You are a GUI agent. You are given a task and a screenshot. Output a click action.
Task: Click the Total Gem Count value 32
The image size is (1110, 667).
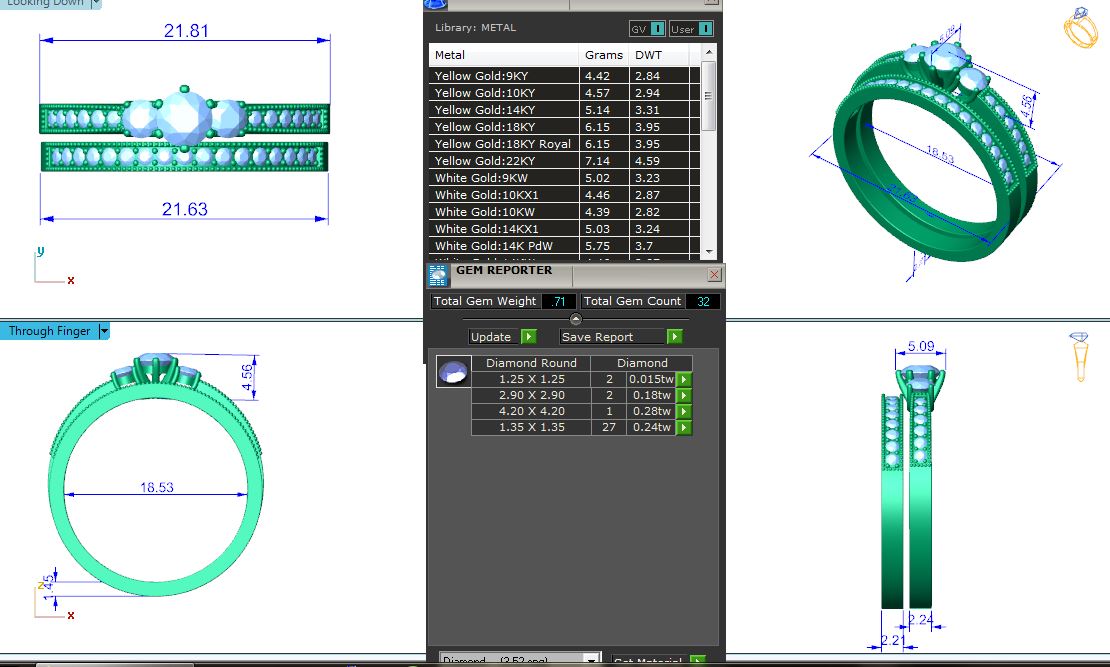coord(703,302)
